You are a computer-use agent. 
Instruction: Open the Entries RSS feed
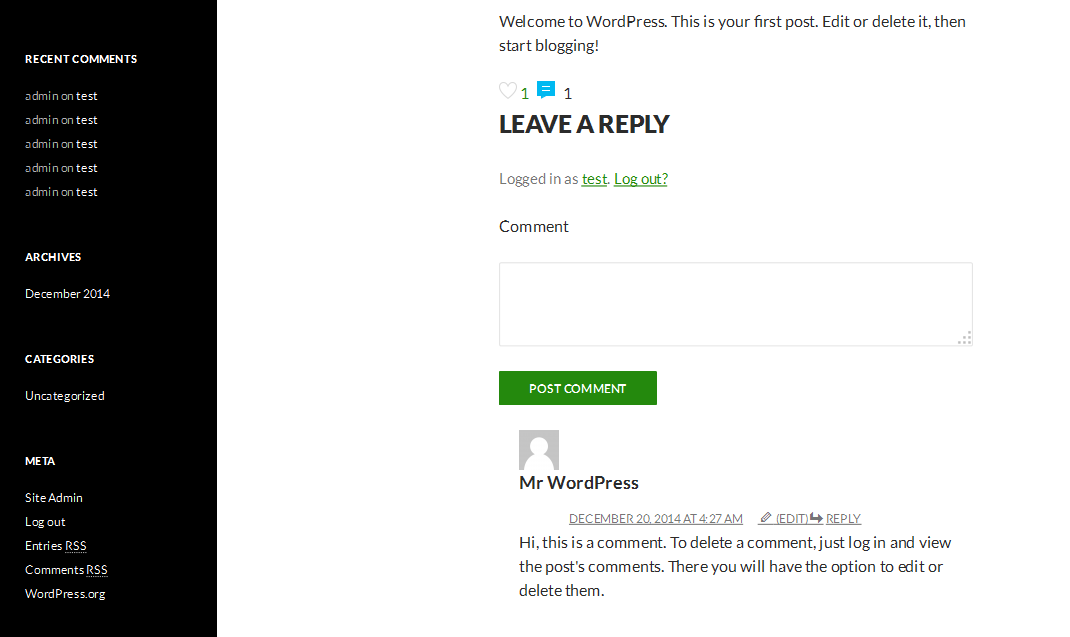56,546
